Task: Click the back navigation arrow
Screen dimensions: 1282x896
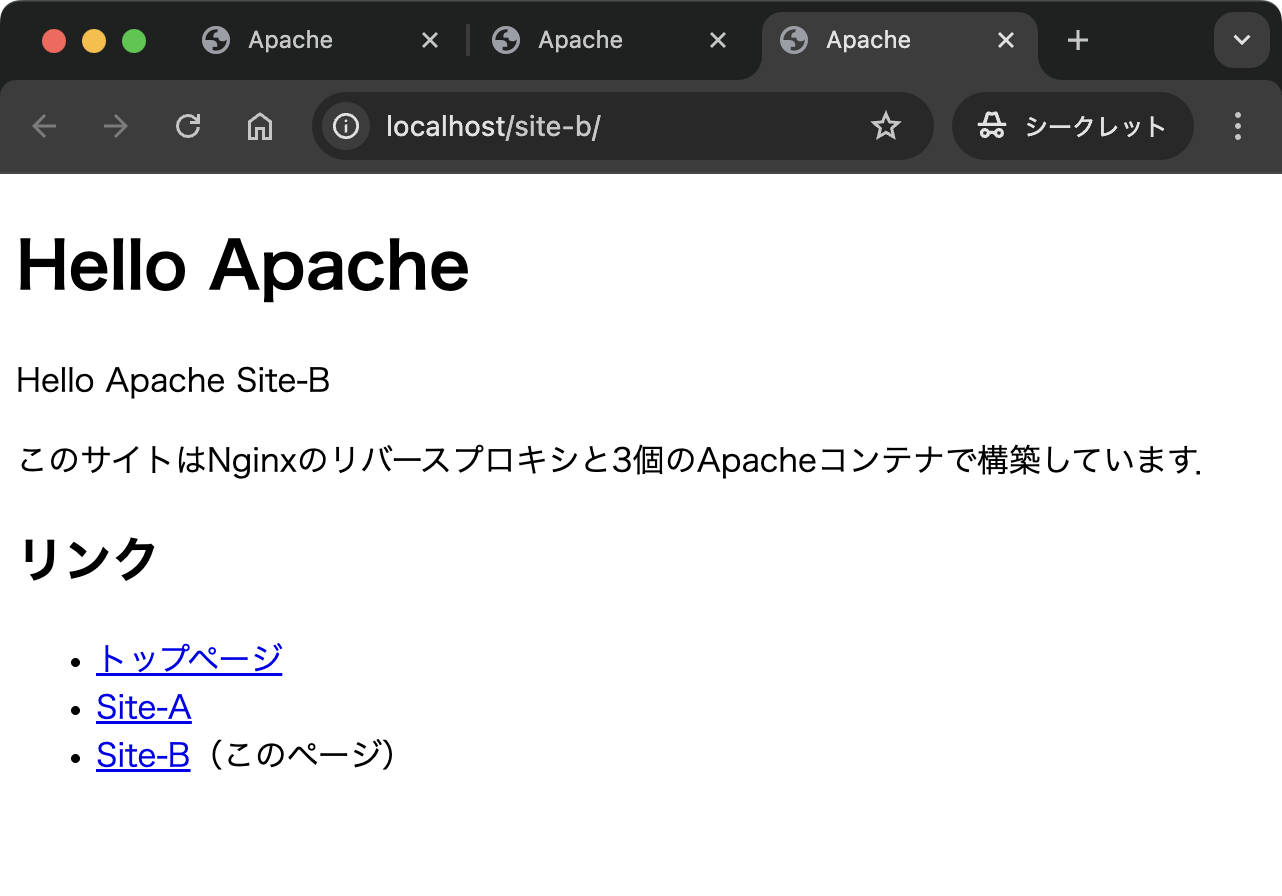Action: coord(44,126)
